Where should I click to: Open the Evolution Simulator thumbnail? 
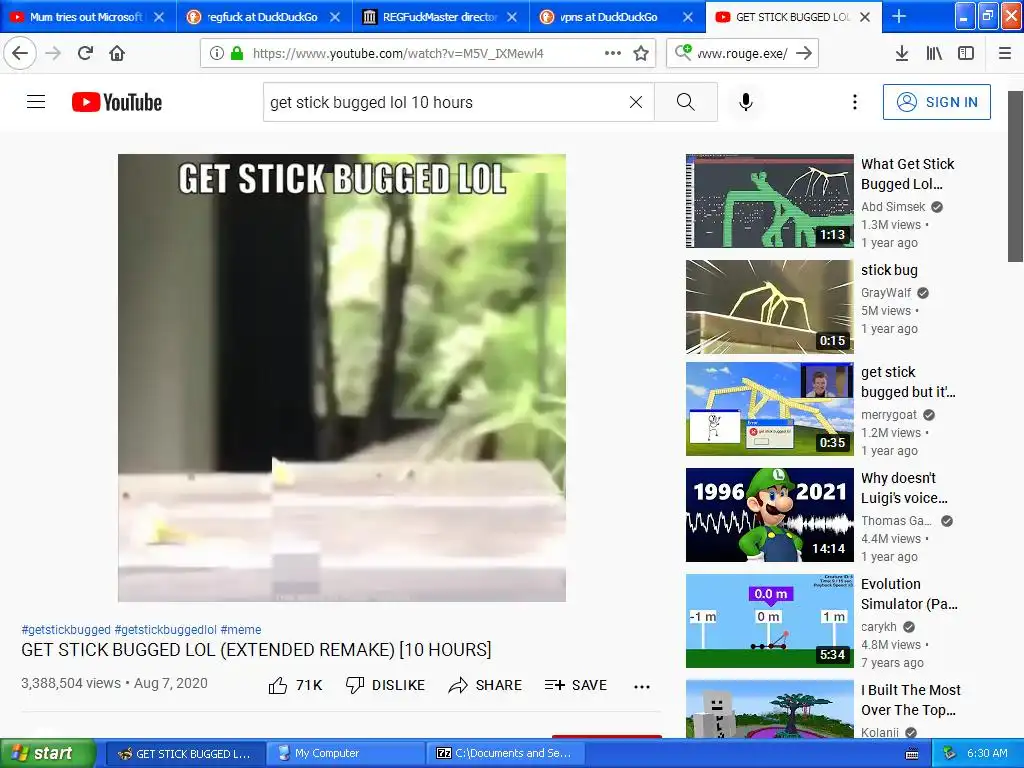coord(769,621)
